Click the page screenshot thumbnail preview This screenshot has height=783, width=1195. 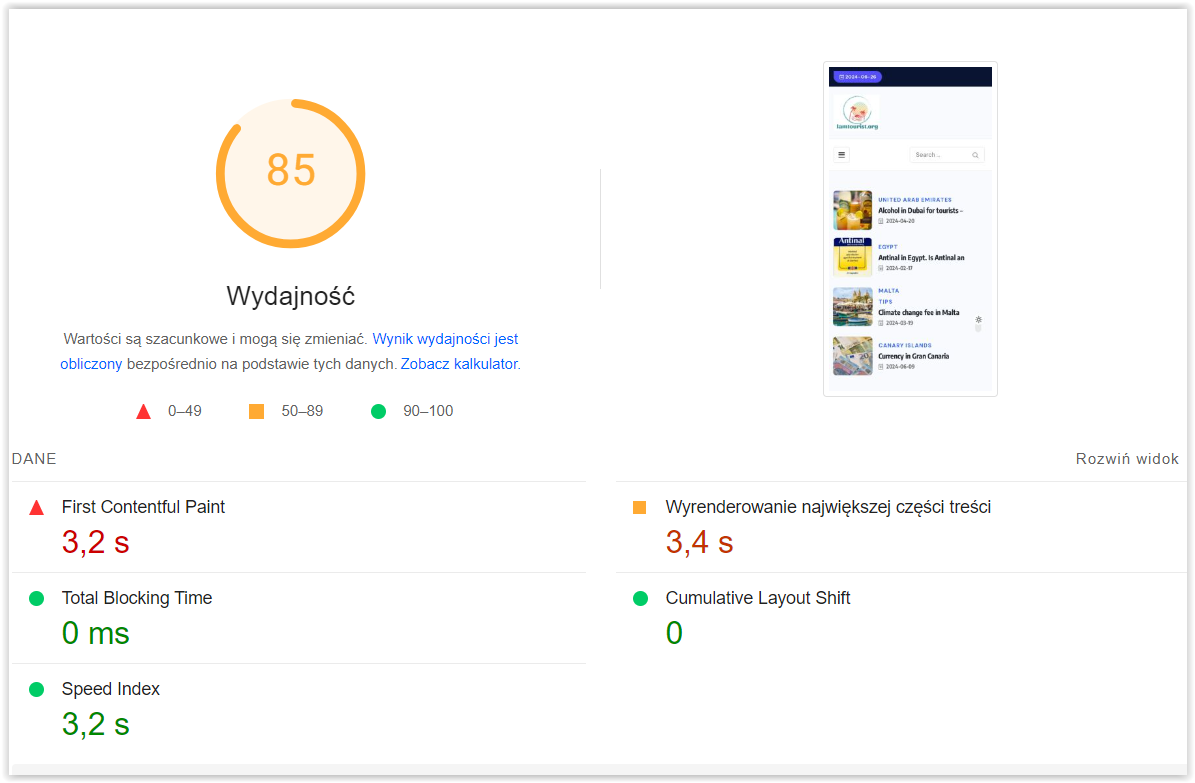tap(910, 229)
